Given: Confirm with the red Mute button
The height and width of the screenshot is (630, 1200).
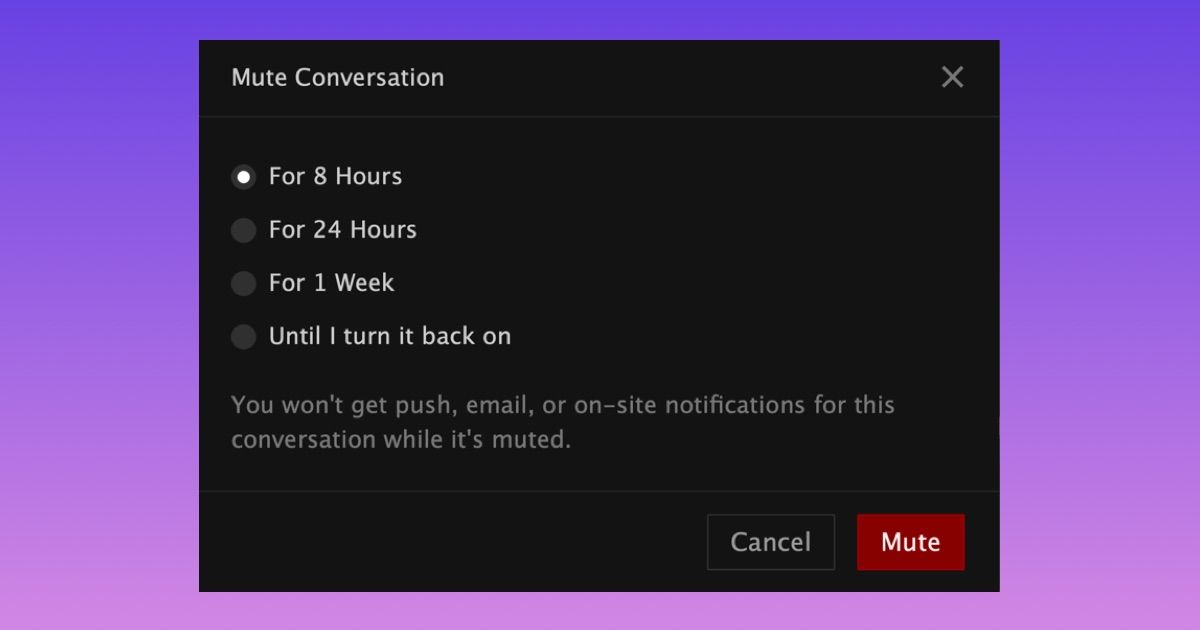Looking at the screenshot, I should [911, 542].
